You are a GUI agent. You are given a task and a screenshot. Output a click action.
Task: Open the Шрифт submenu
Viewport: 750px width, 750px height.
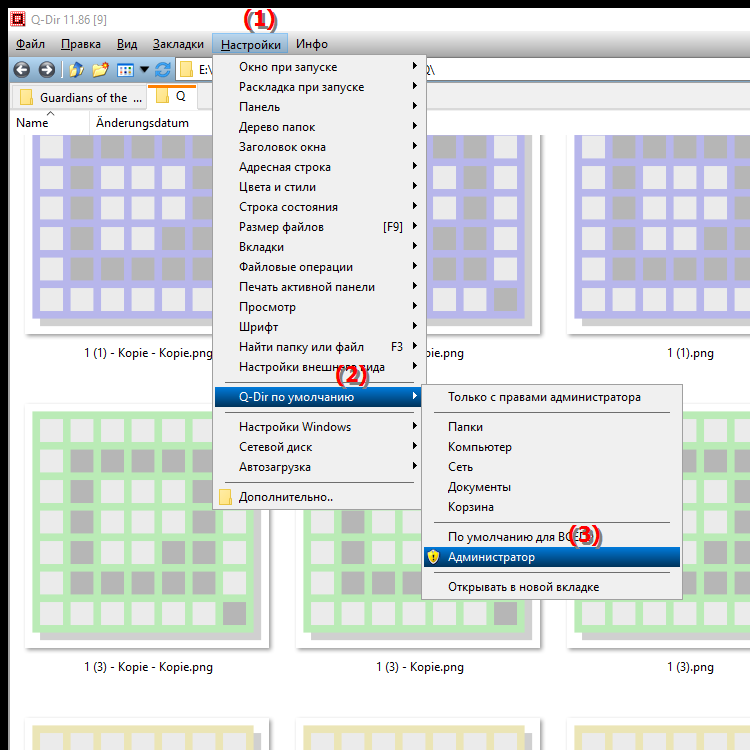coord(318,327)
